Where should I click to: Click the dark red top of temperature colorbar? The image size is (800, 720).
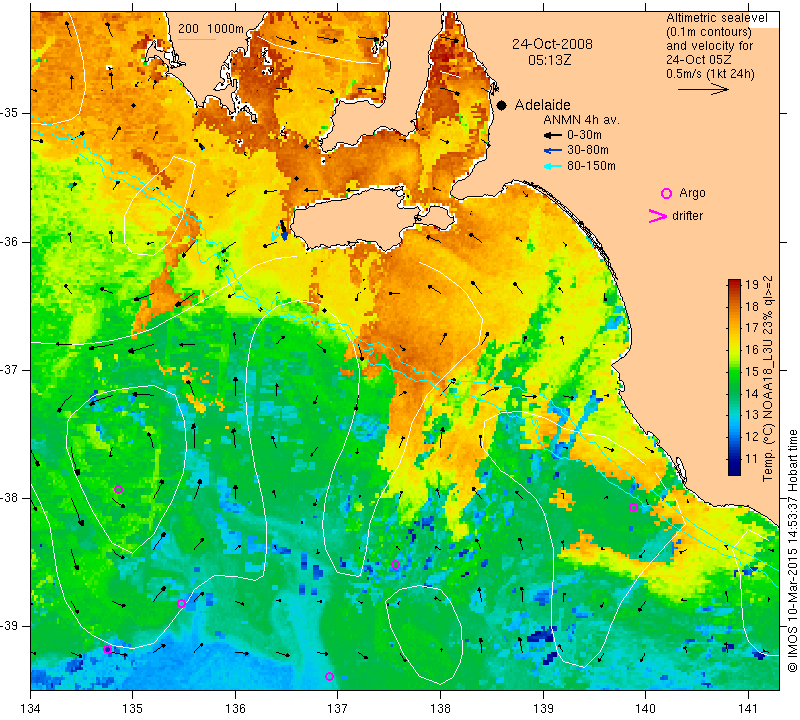[734, 284]
